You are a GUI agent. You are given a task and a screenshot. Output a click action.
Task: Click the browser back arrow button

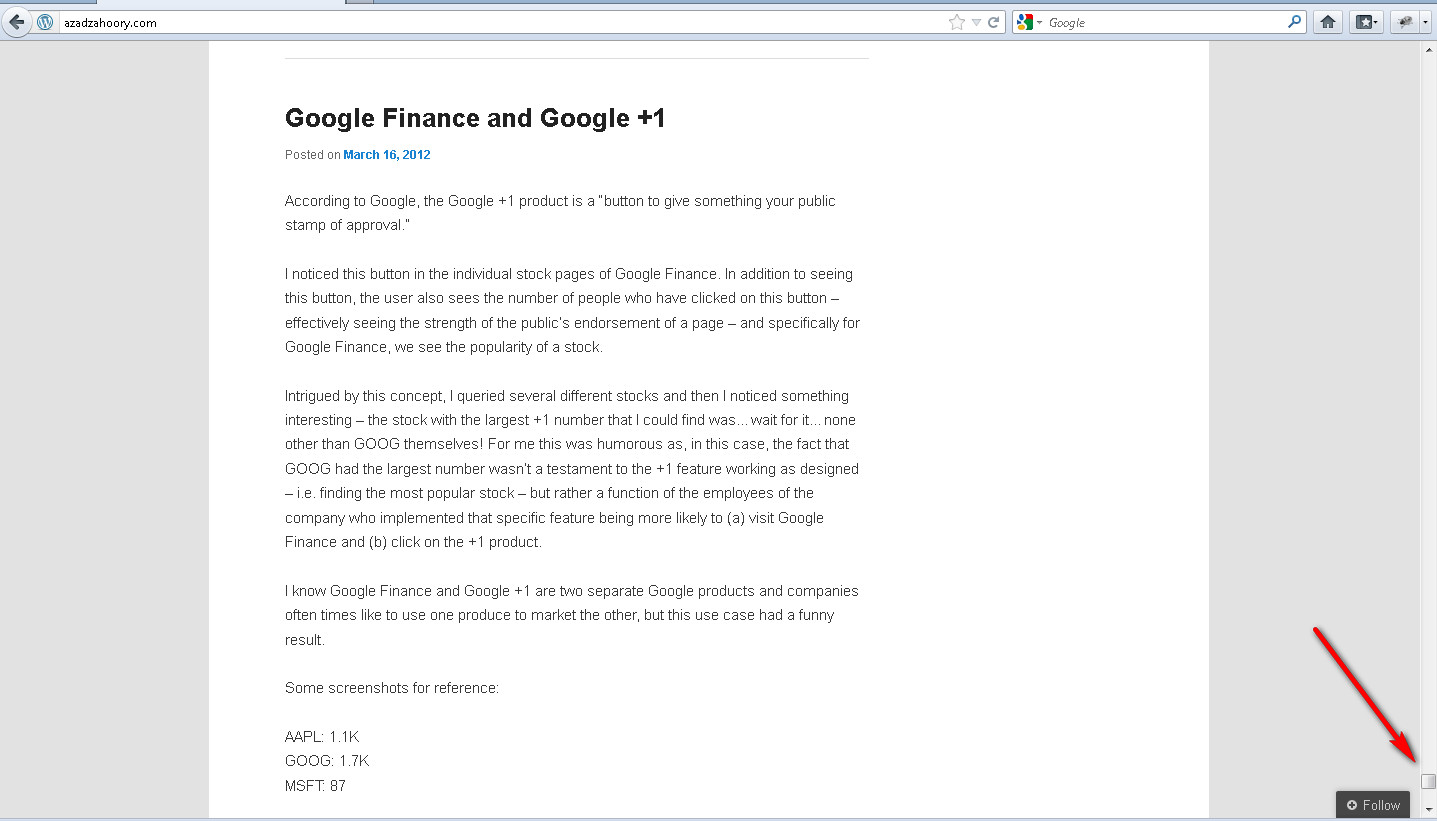click(x=16, y=22)
